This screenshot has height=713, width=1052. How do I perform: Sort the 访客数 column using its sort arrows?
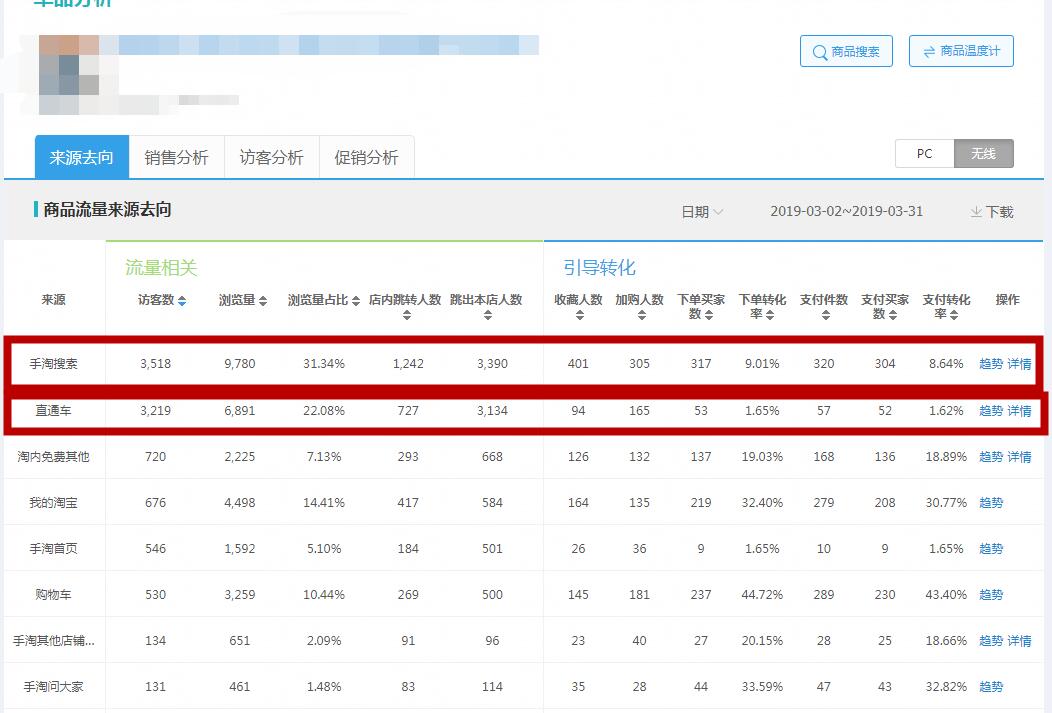(180, 300)
